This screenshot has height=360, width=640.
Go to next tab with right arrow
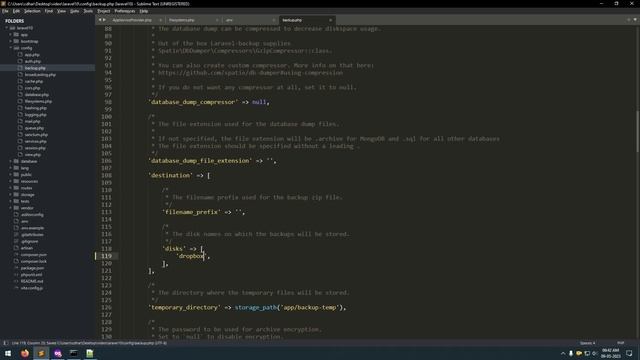(x=104, y=20)
